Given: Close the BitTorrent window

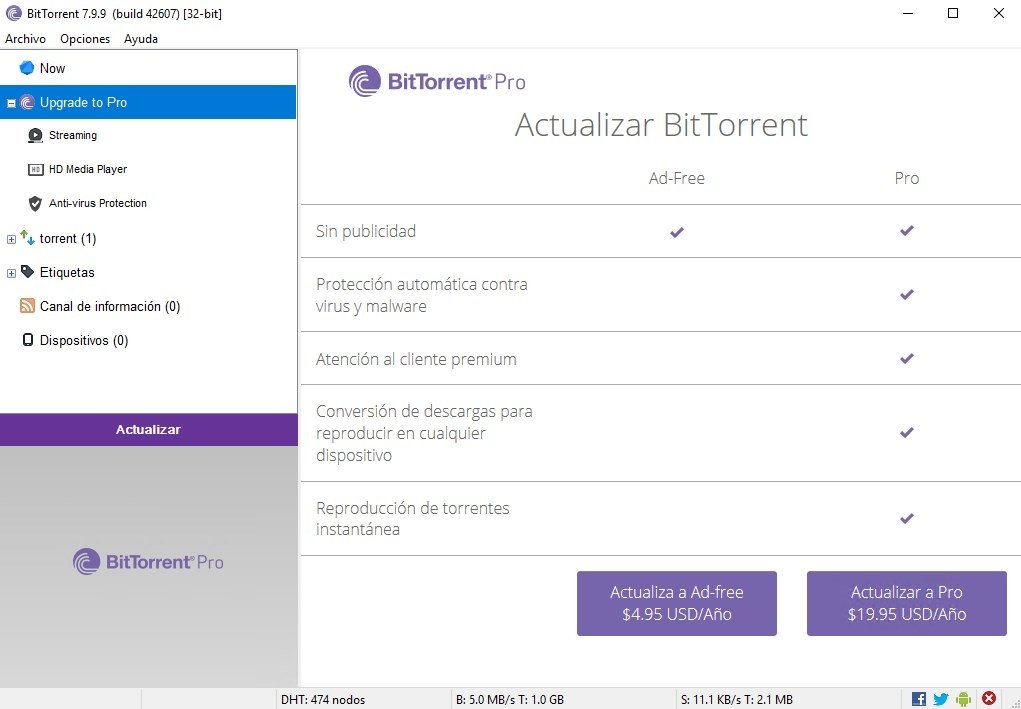Looking at the screenshot, I should coord(998,13).
